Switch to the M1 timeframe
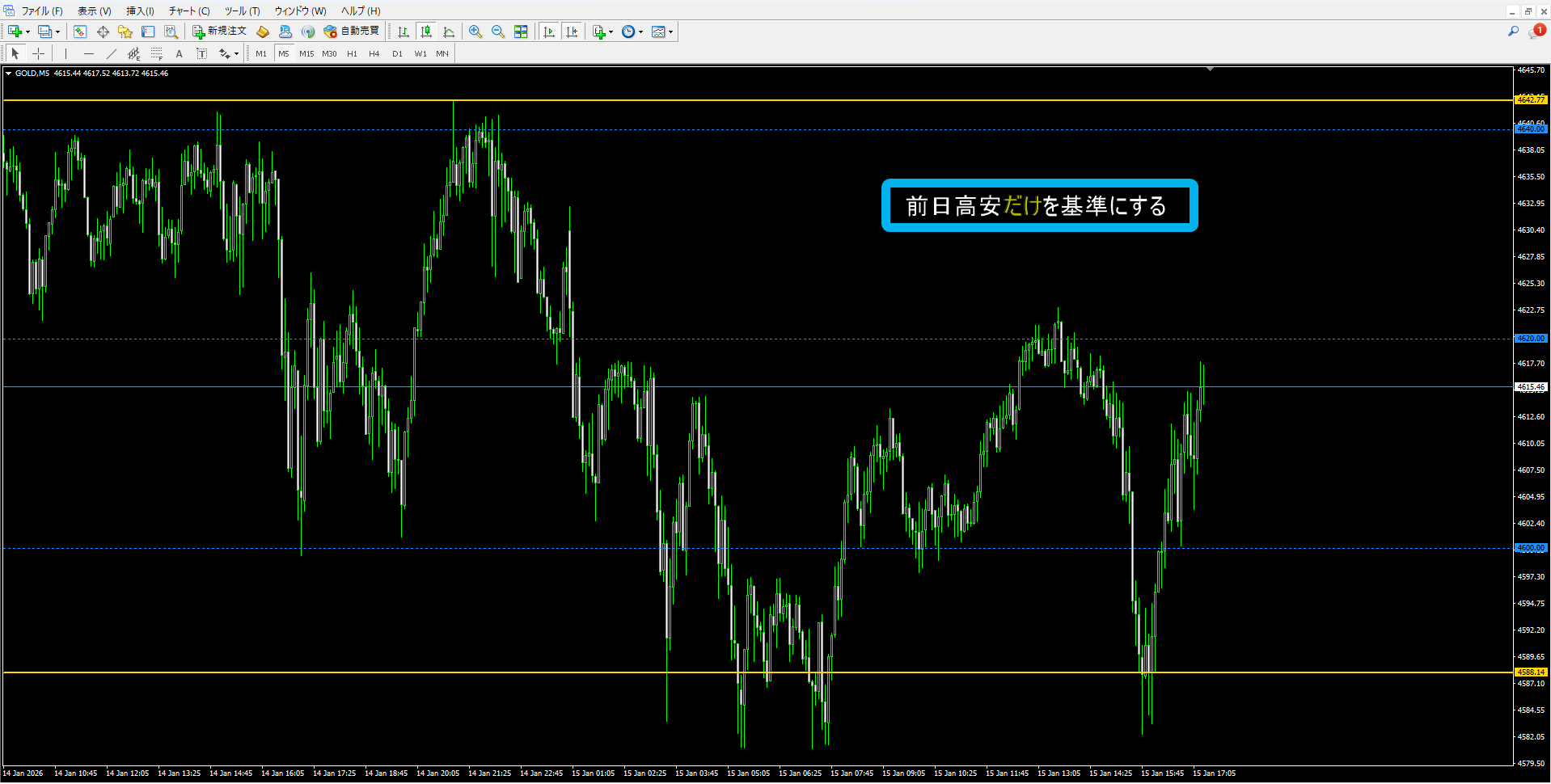Image resolution: width=1551 pixels, height=784 pixels. click(261, 53)
